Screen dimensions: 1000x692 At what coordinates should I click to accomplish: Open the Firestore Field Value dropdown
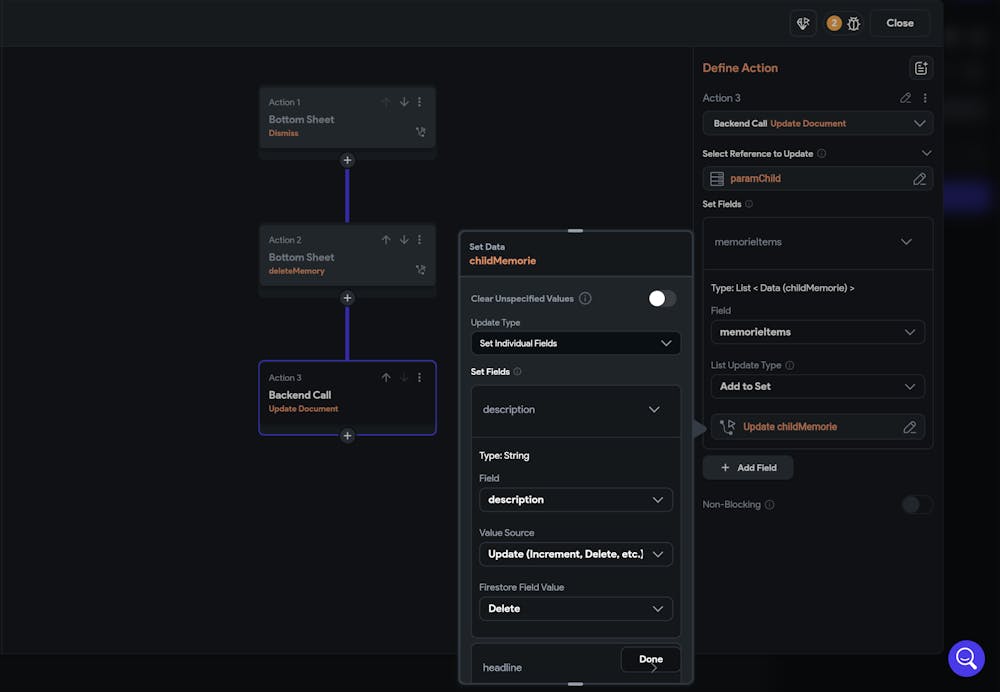point(575,608)
